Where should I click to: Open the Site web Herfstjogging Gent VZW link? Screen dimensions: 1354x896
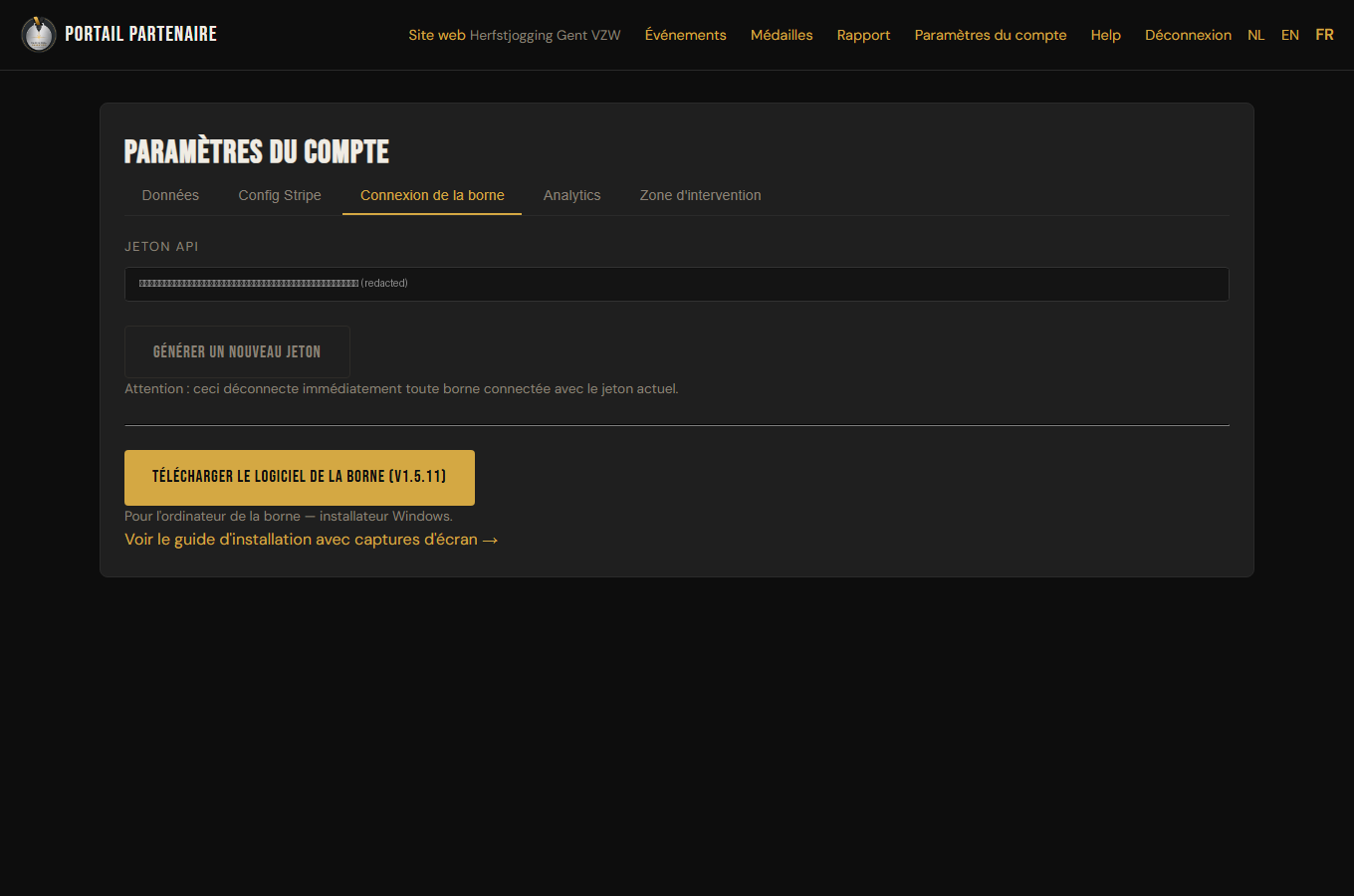click(514, 35)
